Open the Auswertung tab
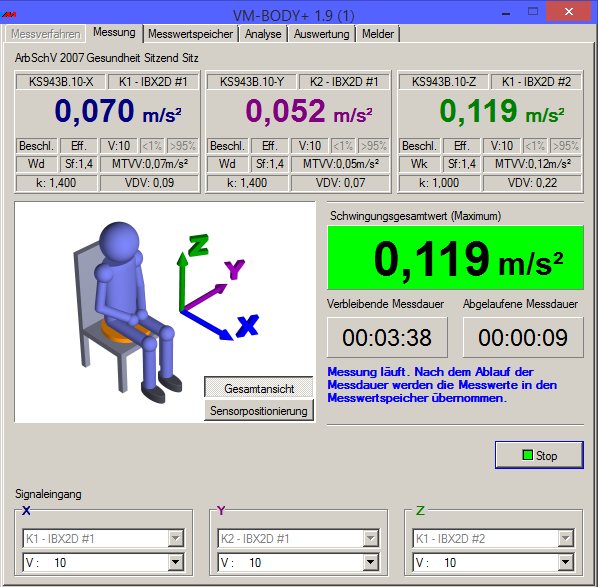598x587 pixels. (322, 34)
